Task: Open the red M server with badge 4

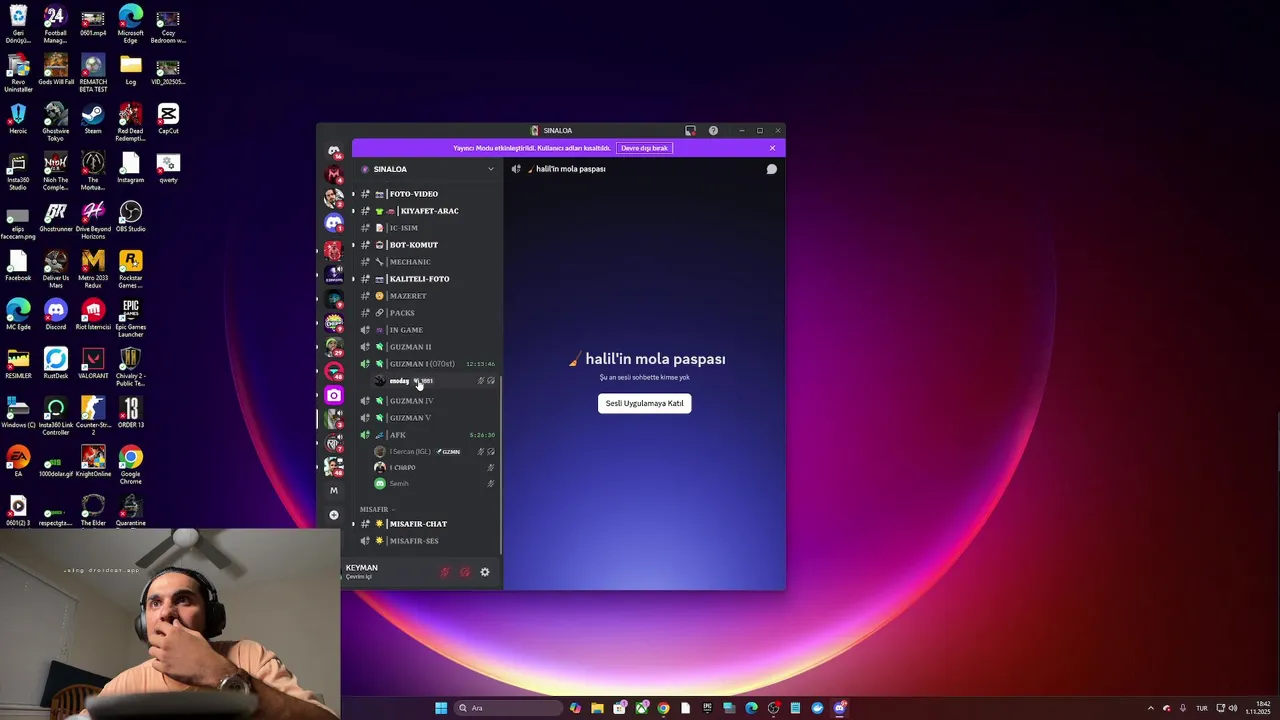Action: [334, 174]
